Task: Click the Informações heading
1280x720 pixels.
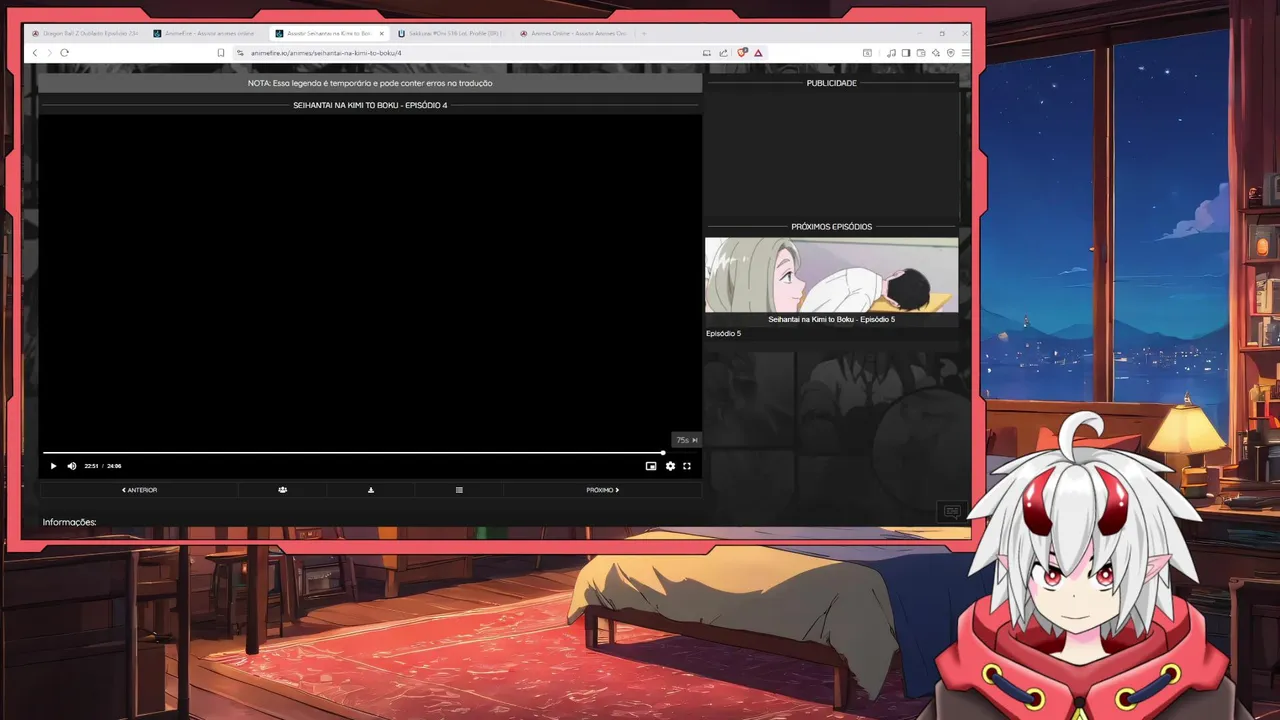Action: 69,522
